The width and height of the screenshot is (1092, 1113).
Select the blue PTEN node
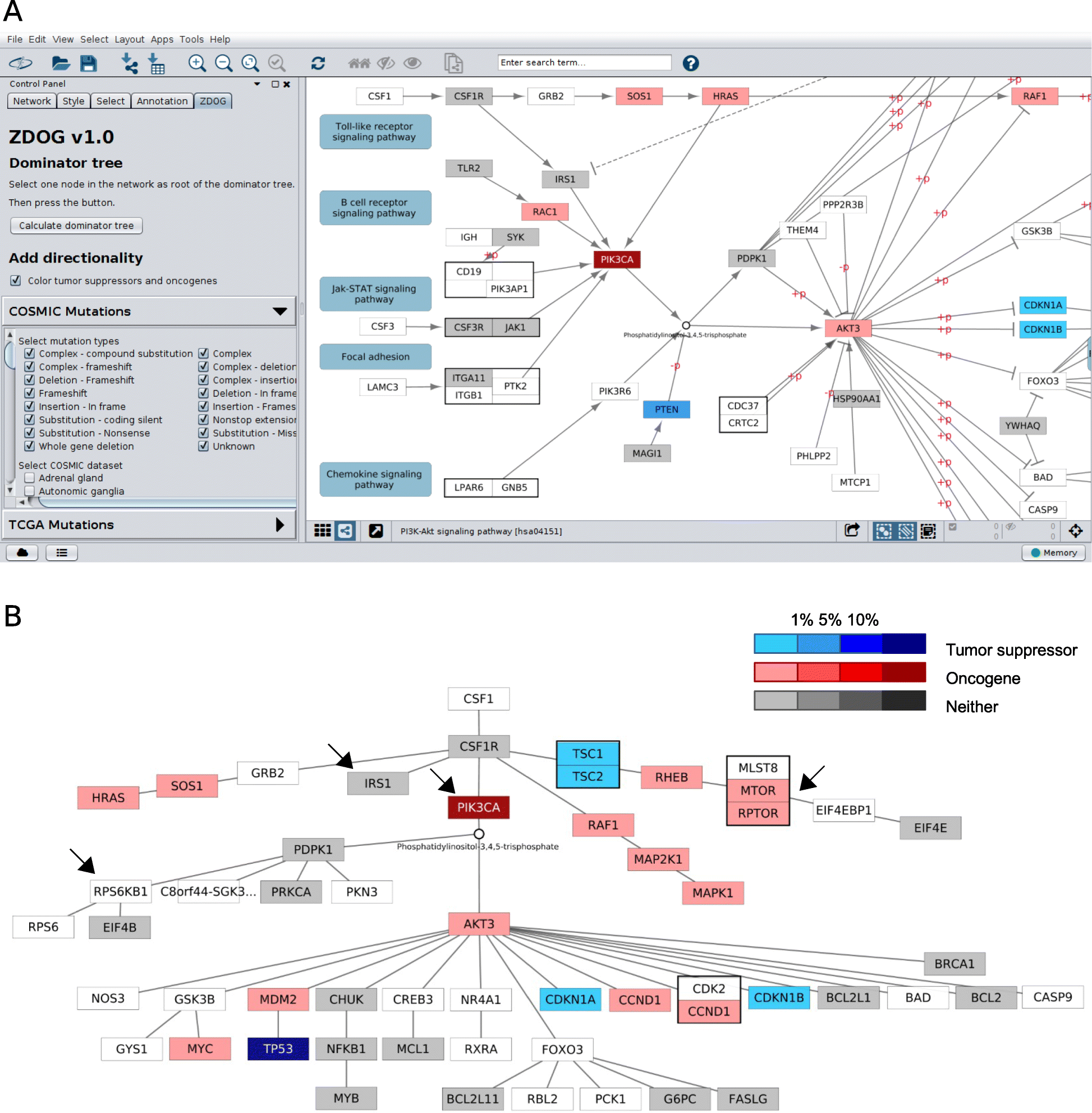(x=667, y=410)
